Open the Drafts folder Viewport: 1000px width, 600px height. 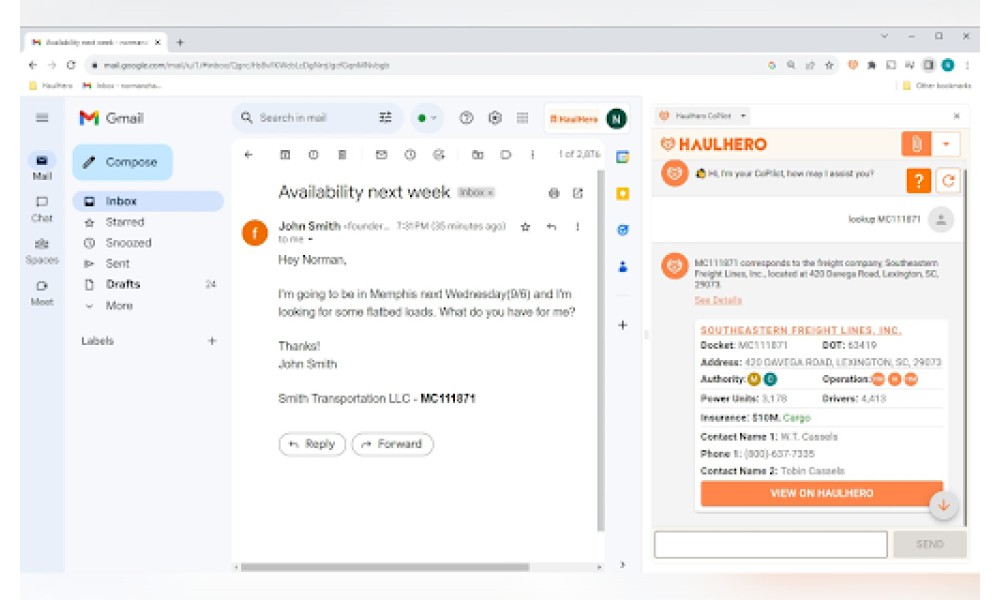(x=148, y=284)
